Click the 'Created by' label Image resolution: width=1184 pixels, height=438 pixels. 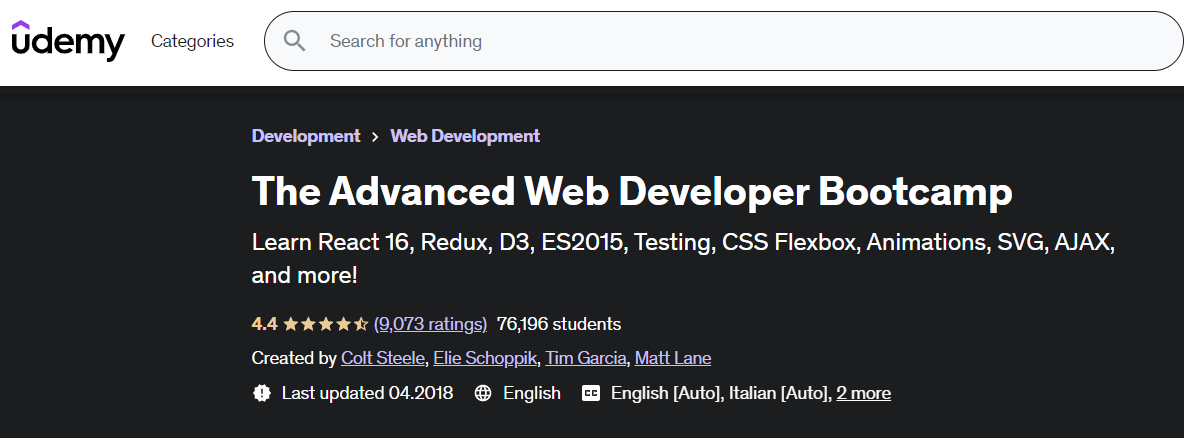coord(294,358)
